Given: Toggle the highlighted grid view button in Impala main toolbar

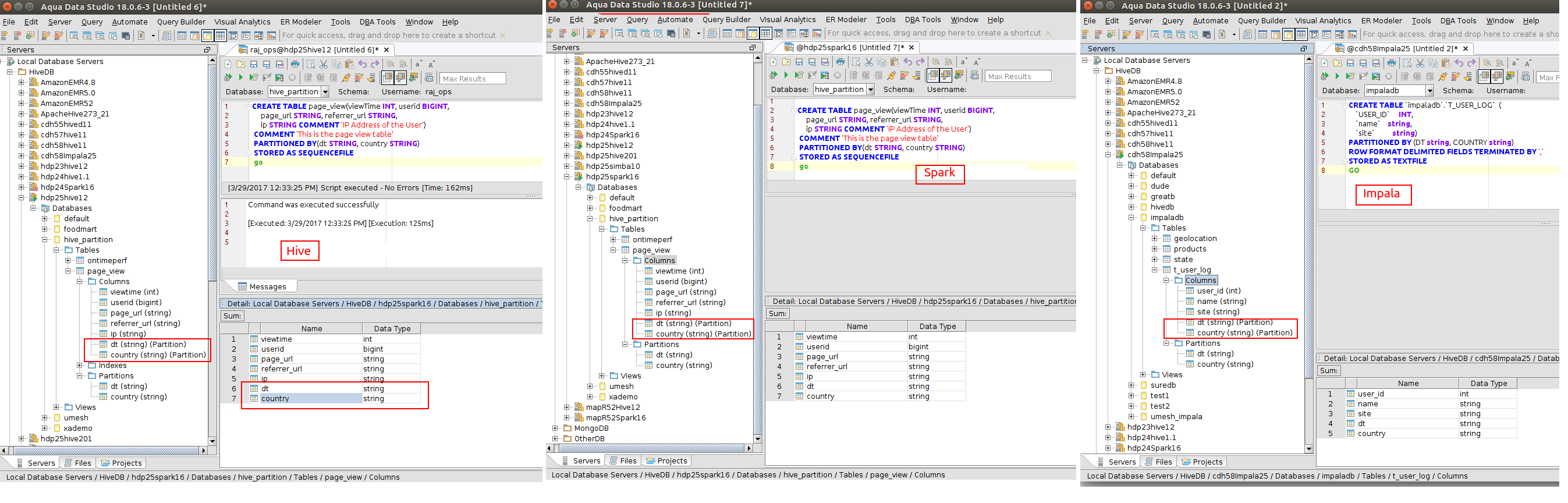Looking at the screenshot, I should click(x=1301, y=34).
